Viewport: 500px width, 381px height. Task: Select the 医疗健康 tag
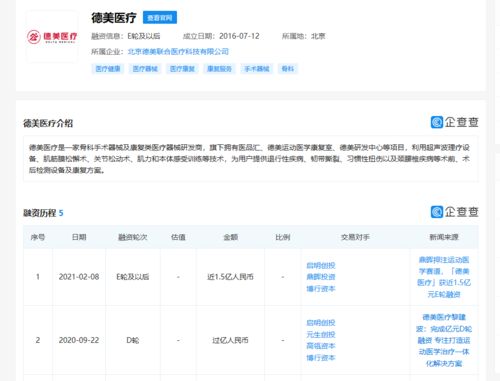(108, 69)
